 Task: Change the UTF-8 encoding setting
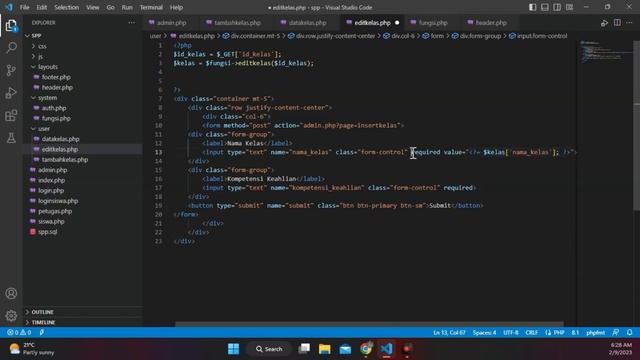coord(511,333)
